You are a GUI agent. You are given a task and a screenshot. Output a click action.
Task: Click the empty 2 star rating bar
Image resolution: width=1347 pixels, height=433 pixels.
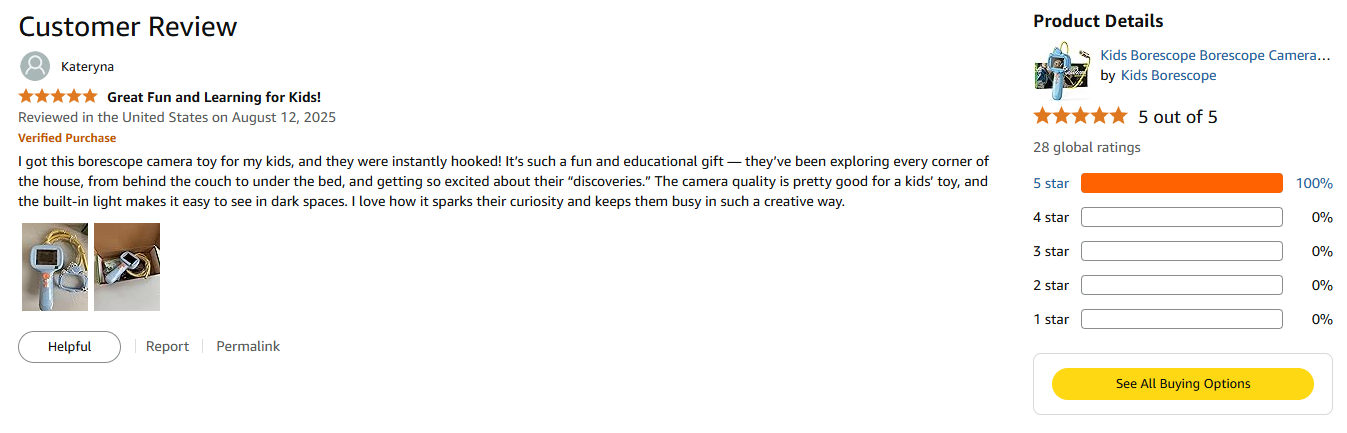(x=1181, y=285)
